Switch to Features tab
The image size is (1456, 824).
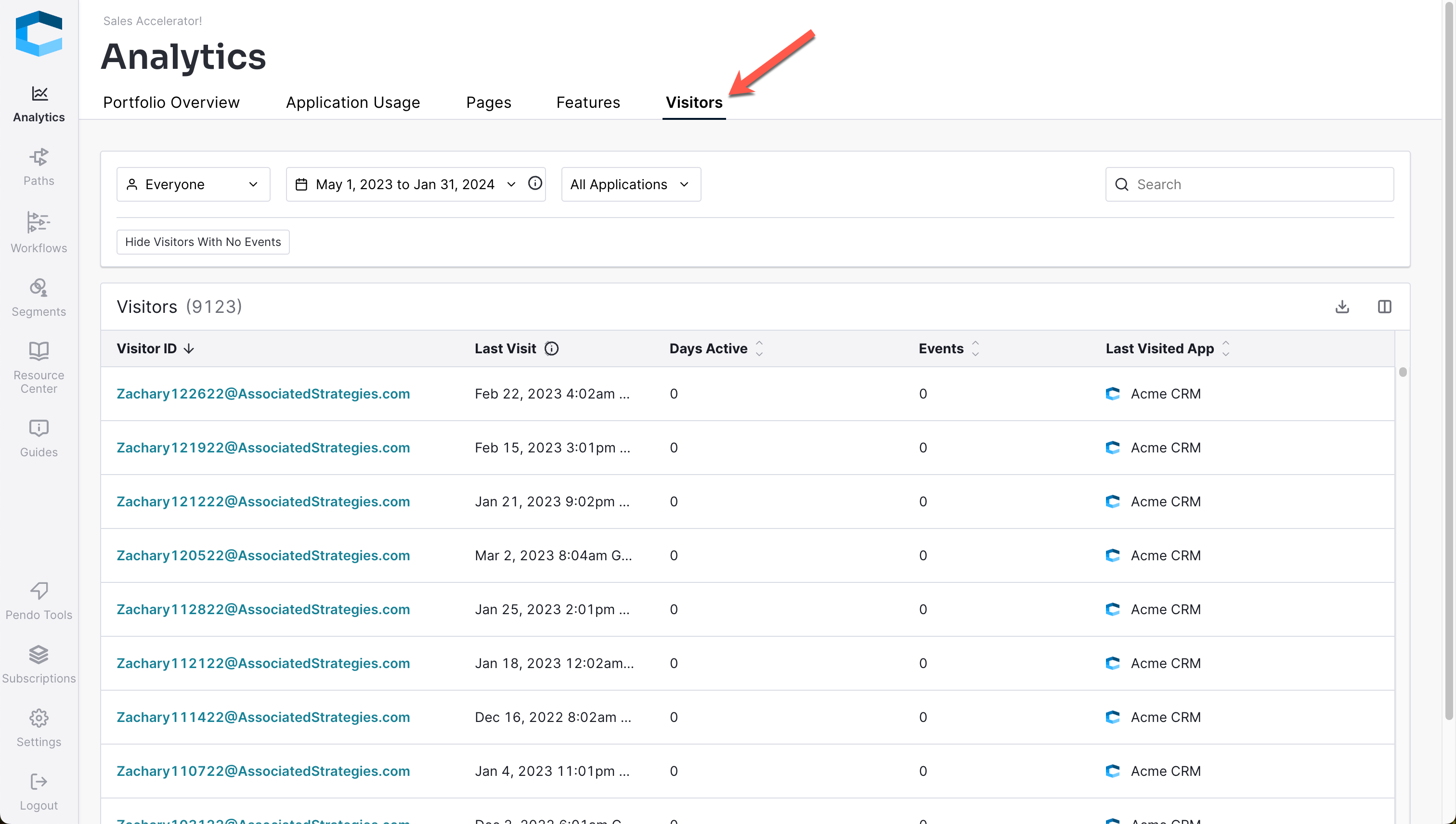588,103
